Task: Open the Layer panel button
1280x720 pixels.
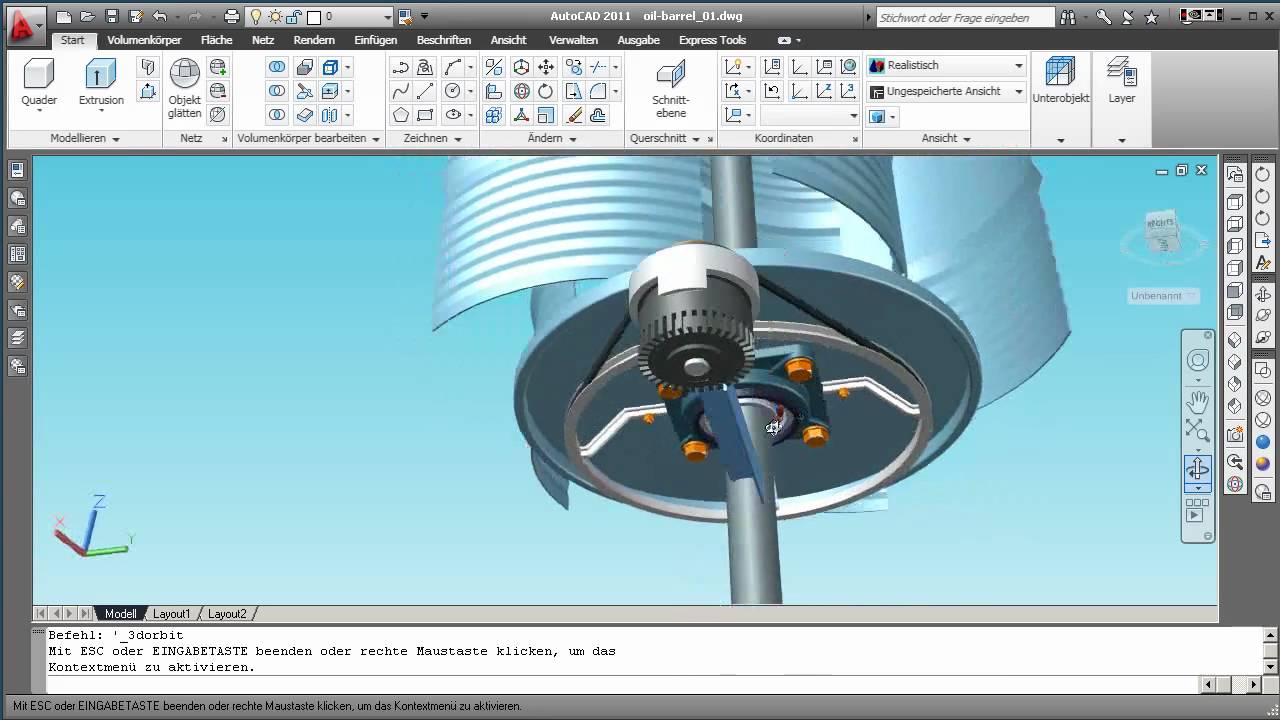Action: 1121,82
